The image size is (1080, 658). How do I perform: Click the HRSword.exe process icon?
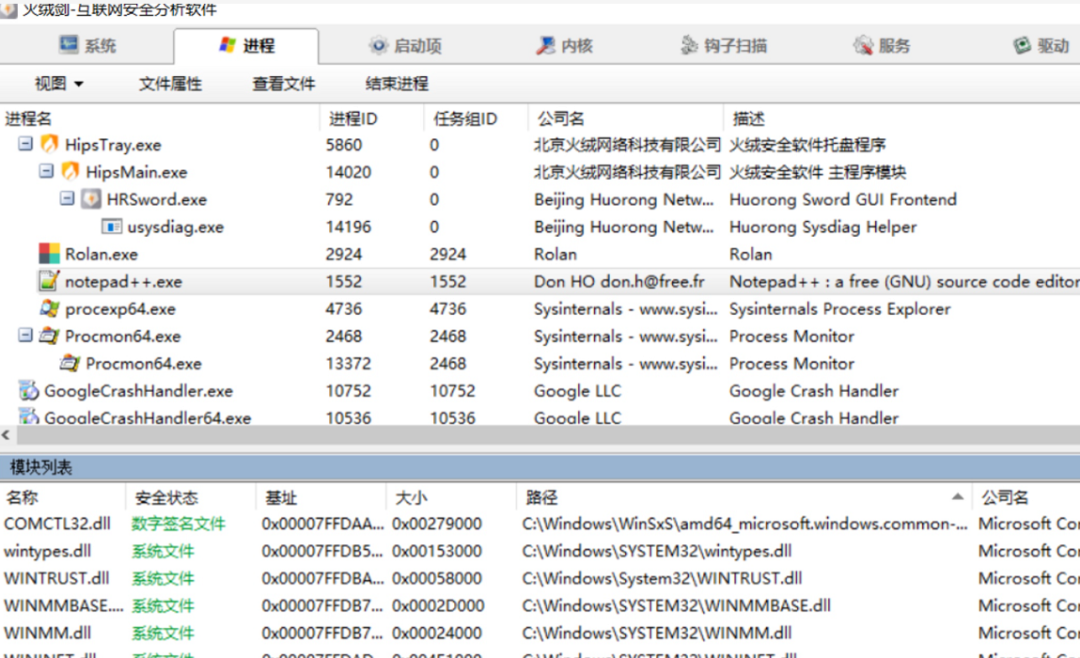pyautogui.click(x=91, y=199)
